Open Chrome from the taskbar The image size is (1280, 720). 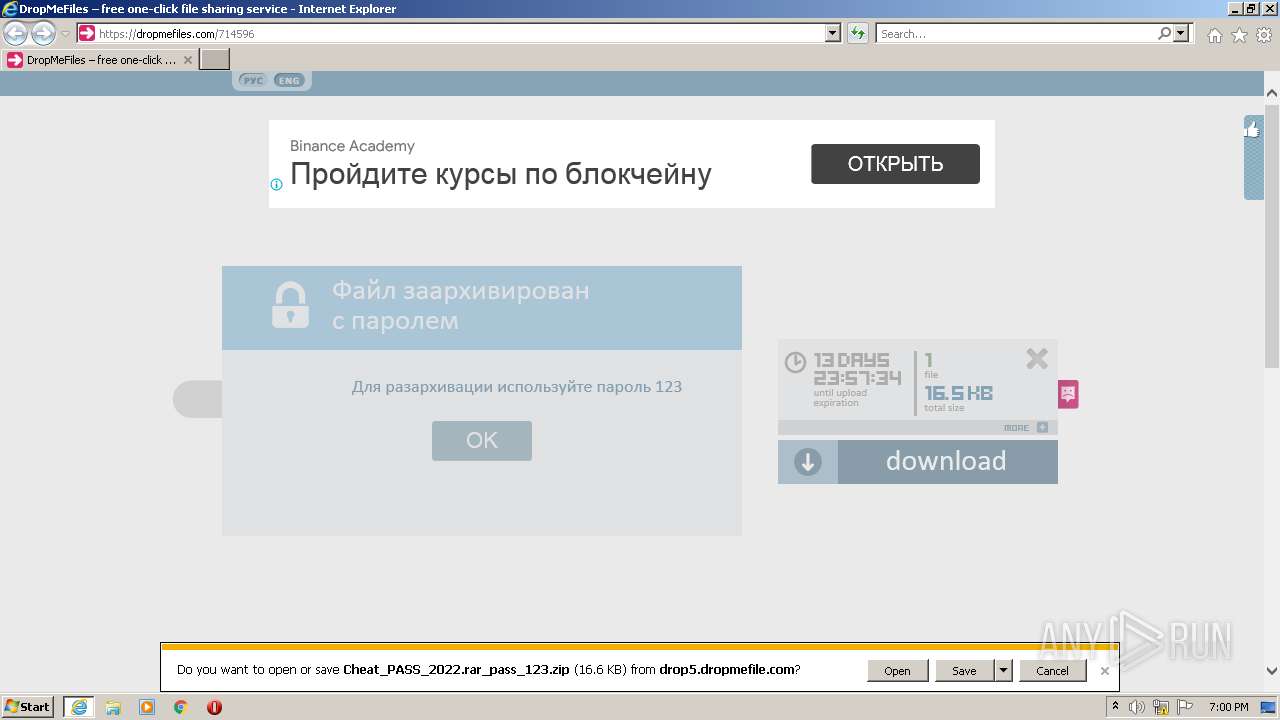(181, 707)
